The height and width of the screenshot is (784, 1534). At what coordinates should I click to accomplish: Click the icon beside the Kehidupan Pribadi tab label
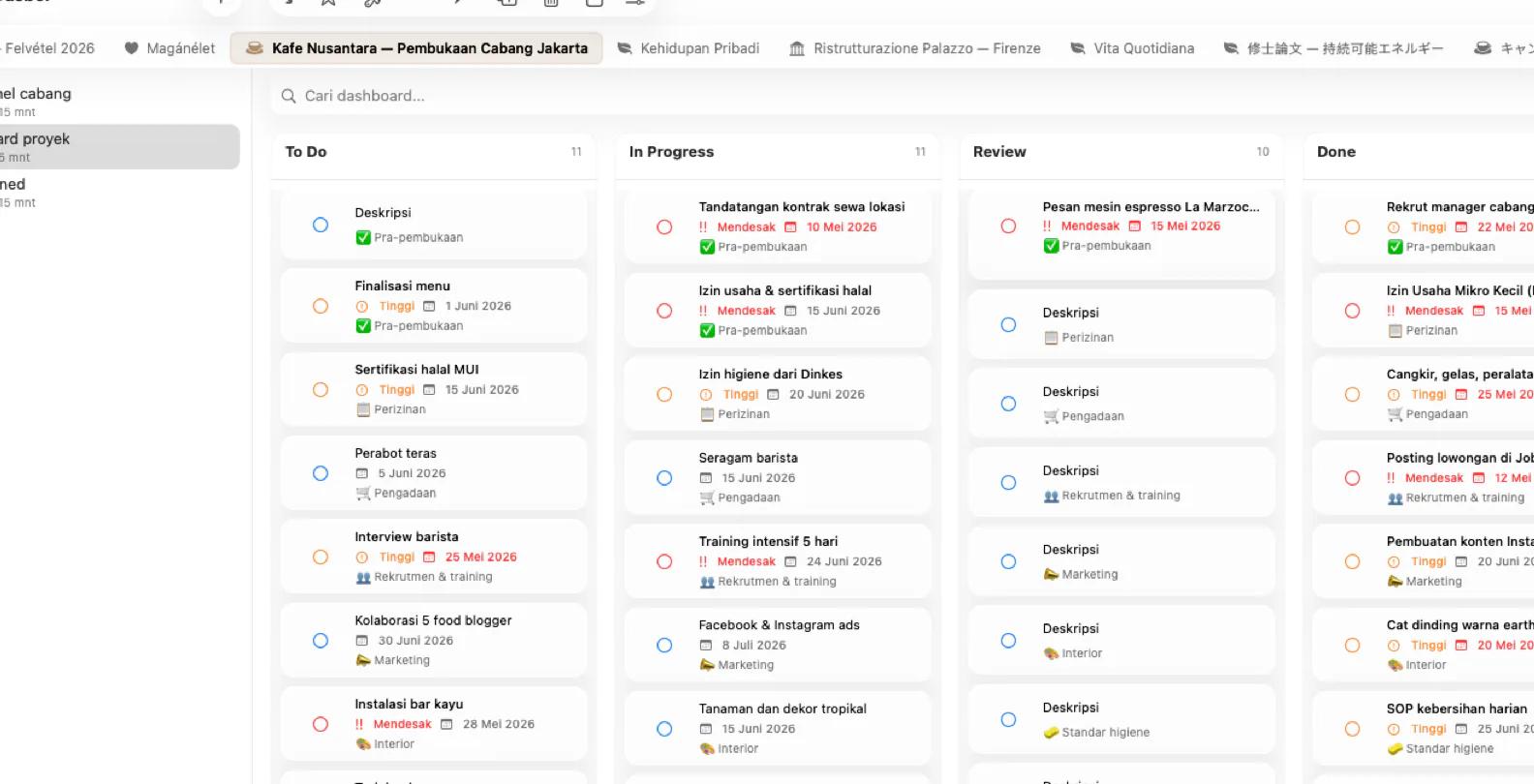click(x=625, y=48)
